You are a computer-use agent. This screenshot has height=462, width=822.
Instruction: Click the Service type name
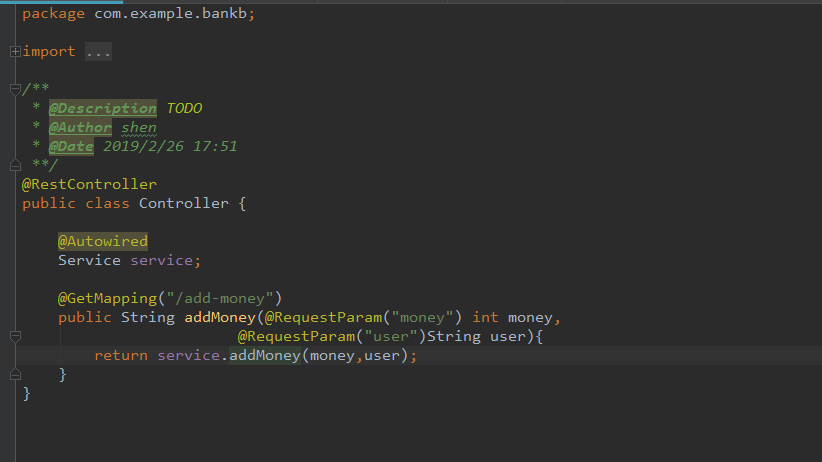(89, 260)
